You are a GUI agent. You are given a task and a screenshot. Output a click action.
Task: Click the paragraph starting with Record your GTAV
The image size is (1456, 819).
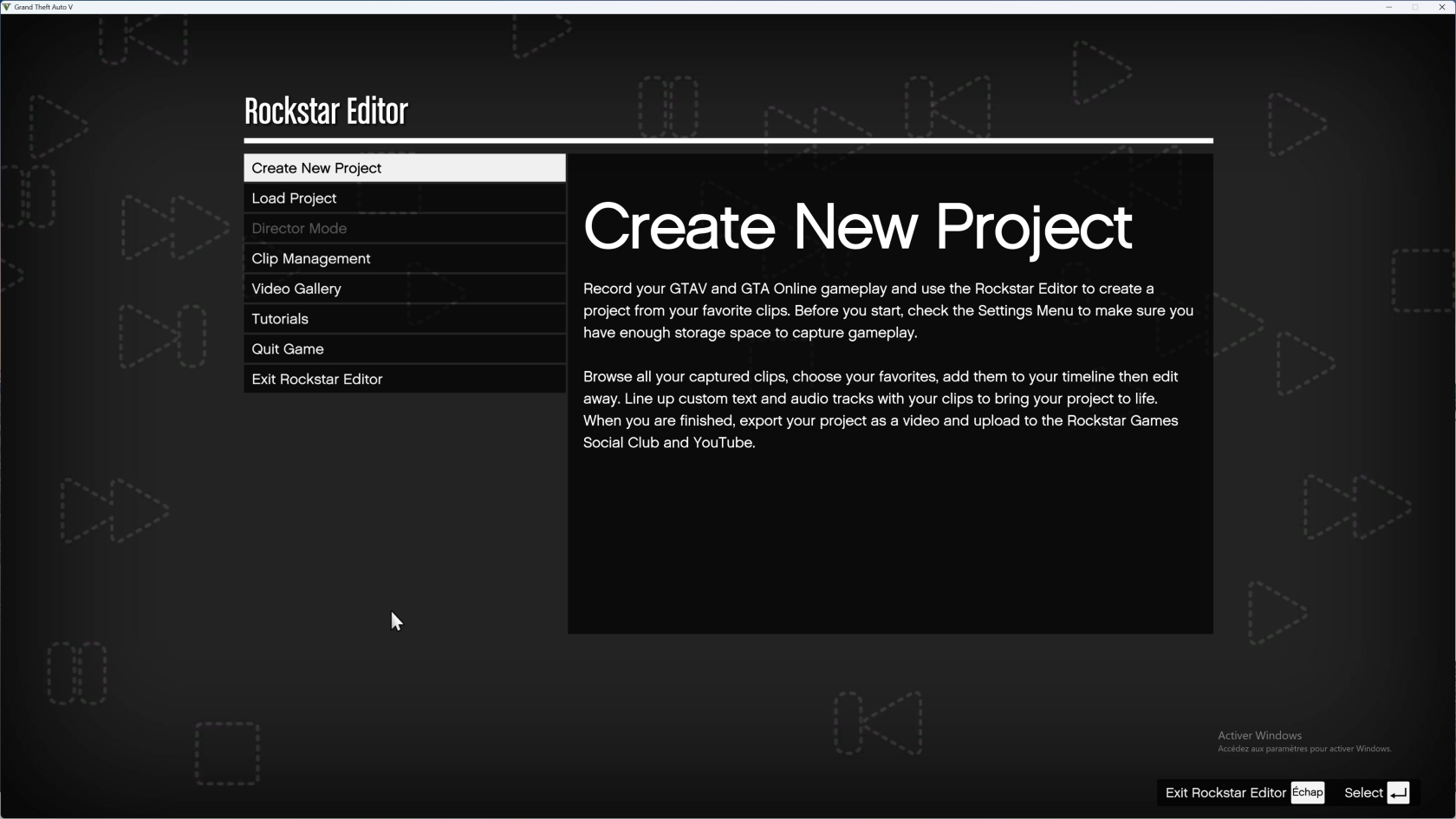click(887, 310)
